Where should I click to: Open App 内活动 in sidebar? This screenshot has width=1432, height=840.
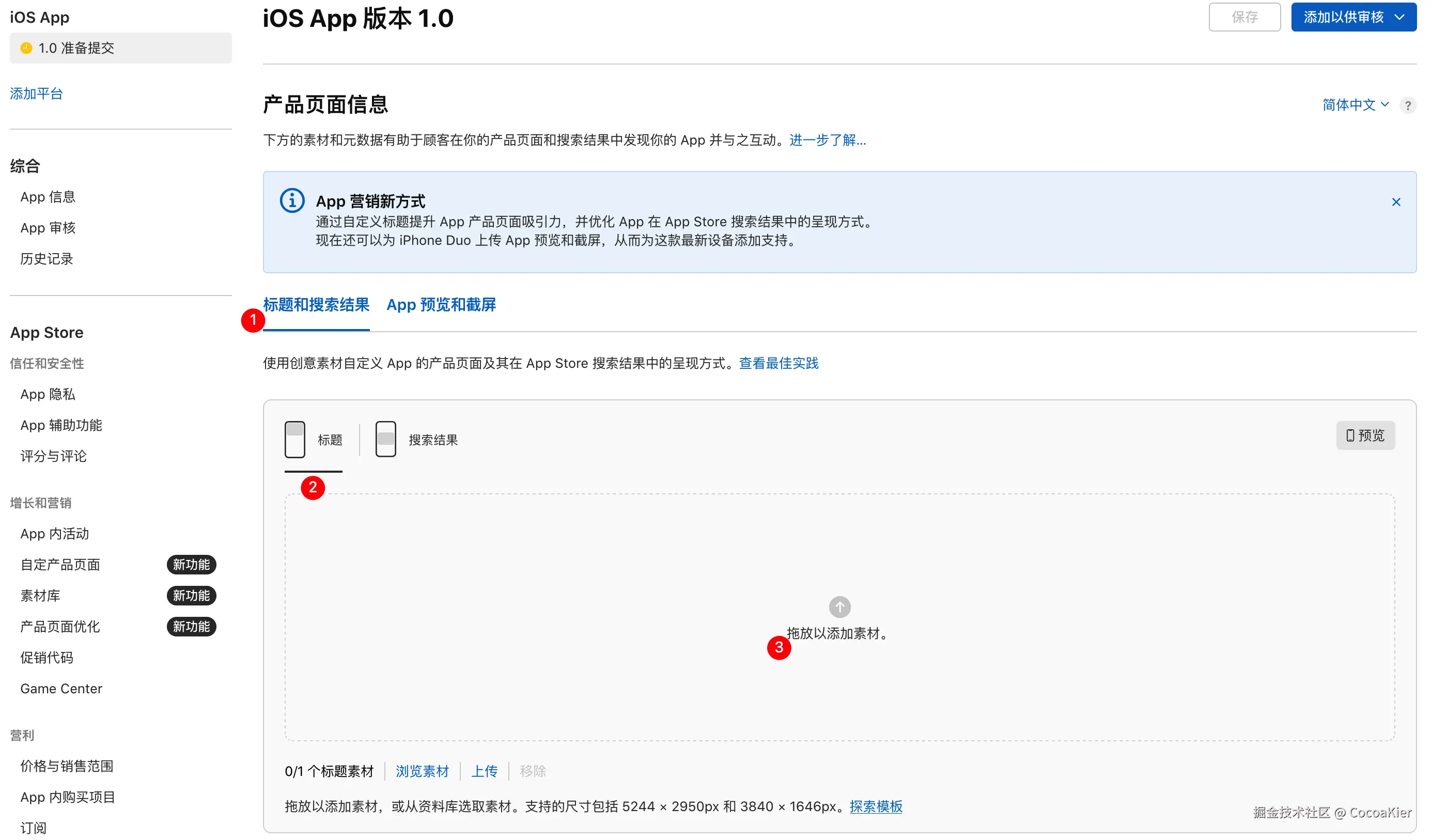(x=55, y=534)
